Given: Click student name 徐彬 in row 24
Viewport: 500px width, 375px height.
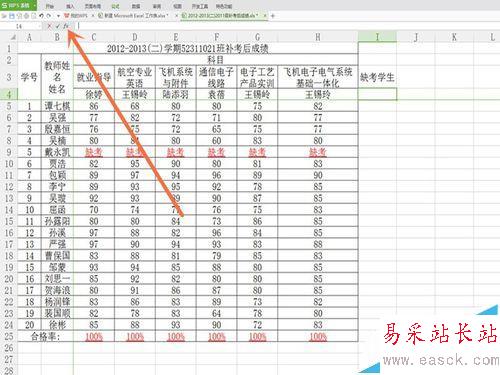Looking at the screenshot, I should [x=57, y=325].
